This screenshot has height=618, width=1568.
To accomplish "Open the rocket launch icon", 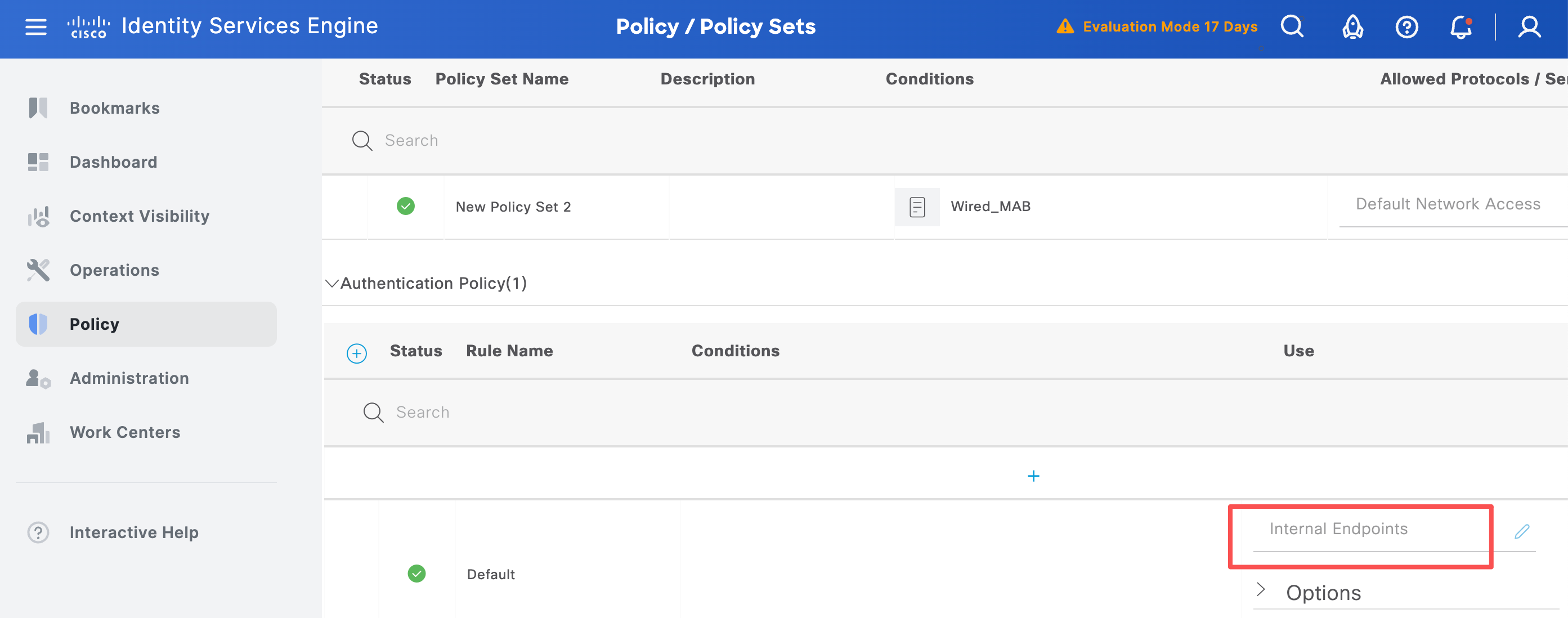I will pos(1352,27).
